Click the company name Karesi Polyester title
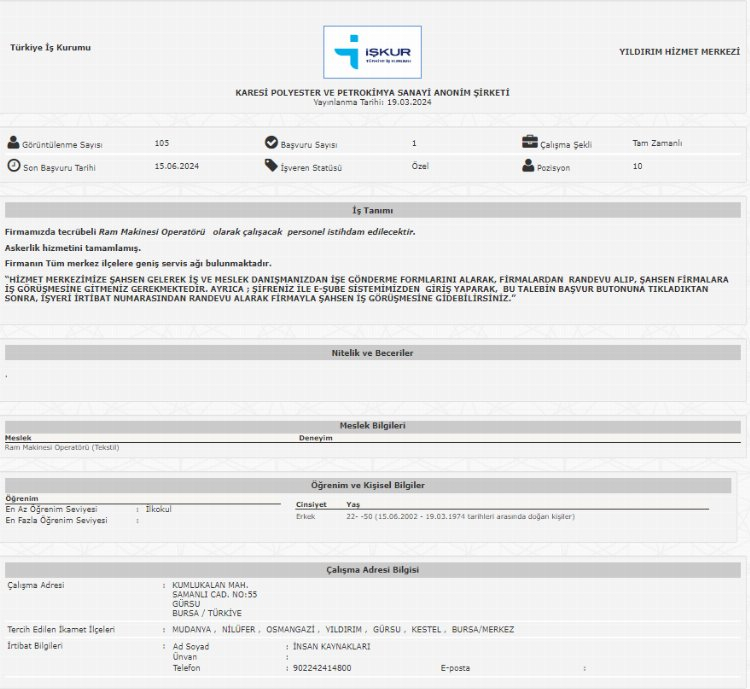Viewport: 750px width, 689px height. (x=372, y=92)
